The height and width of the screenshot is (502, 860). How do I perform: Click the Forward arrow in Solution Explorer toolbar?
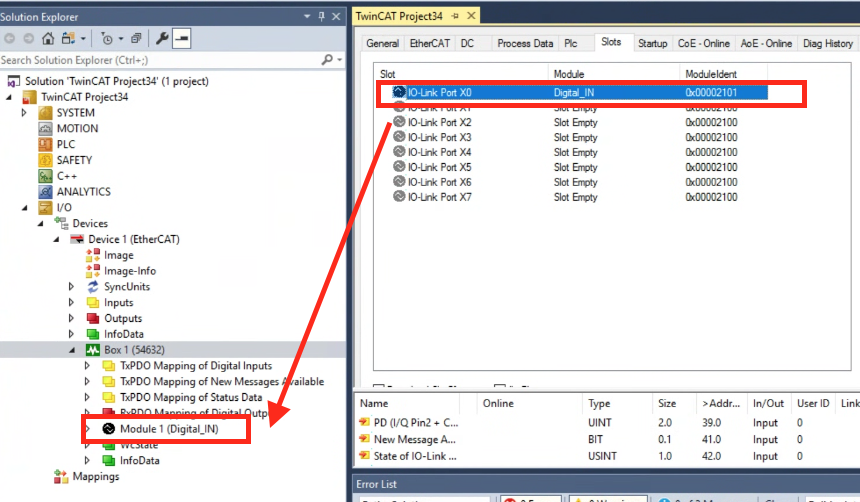pyautogui.click(x=29, y=38)
